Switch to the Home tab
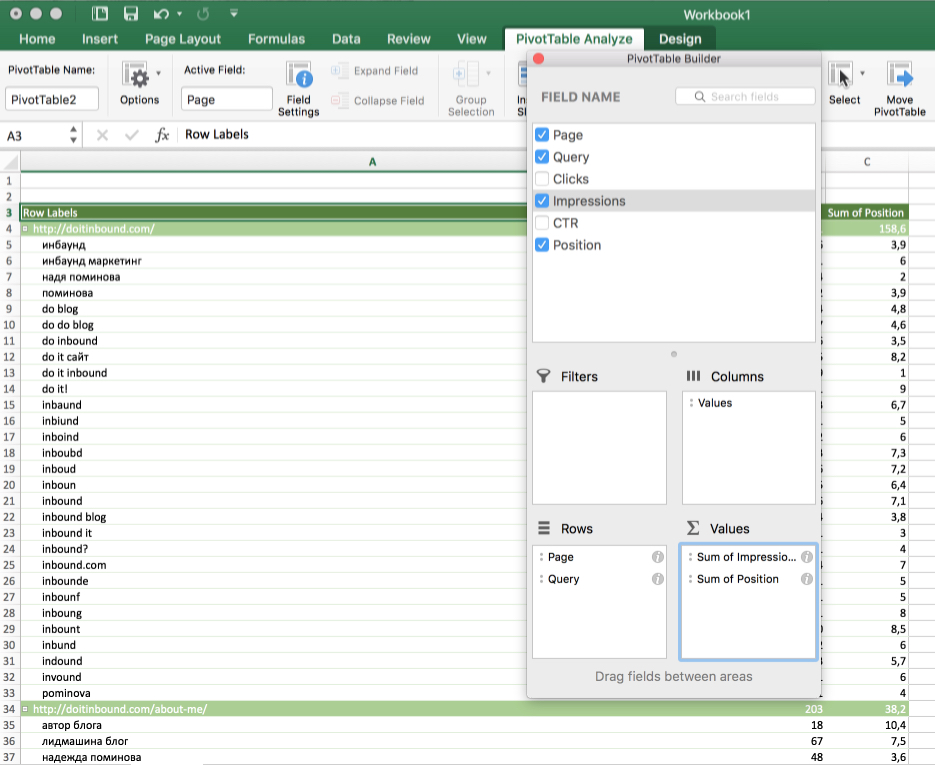This screenshot has height=765, width=935. [x=37, y=39]
